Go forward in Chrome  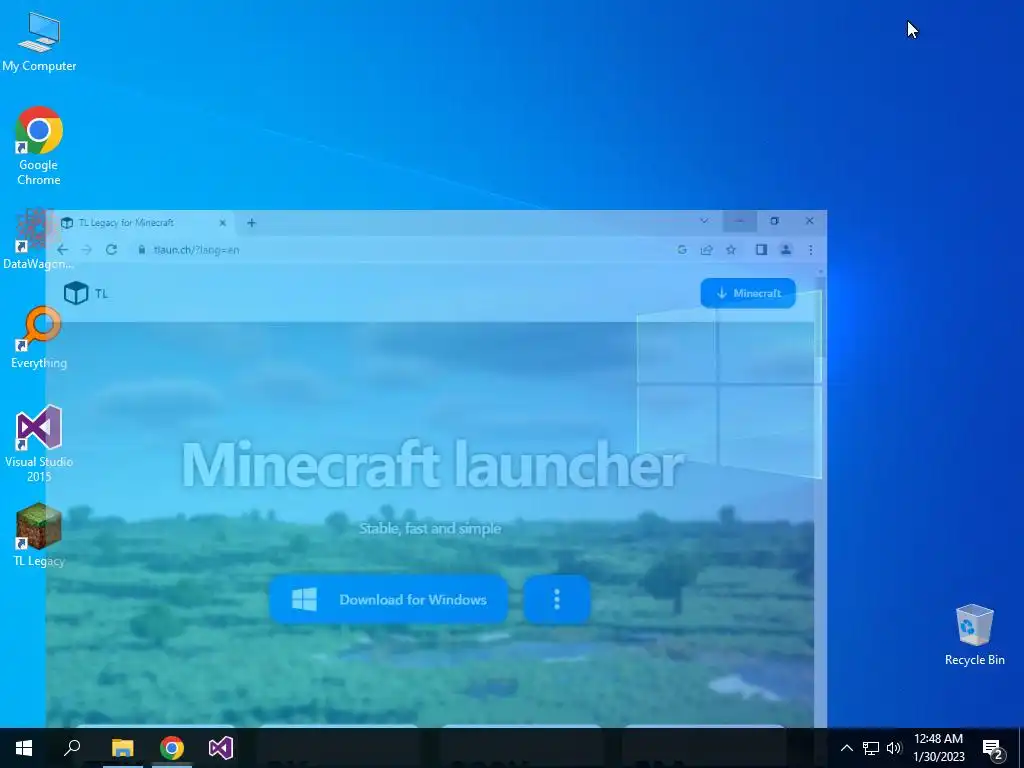(x=86, y=249)
